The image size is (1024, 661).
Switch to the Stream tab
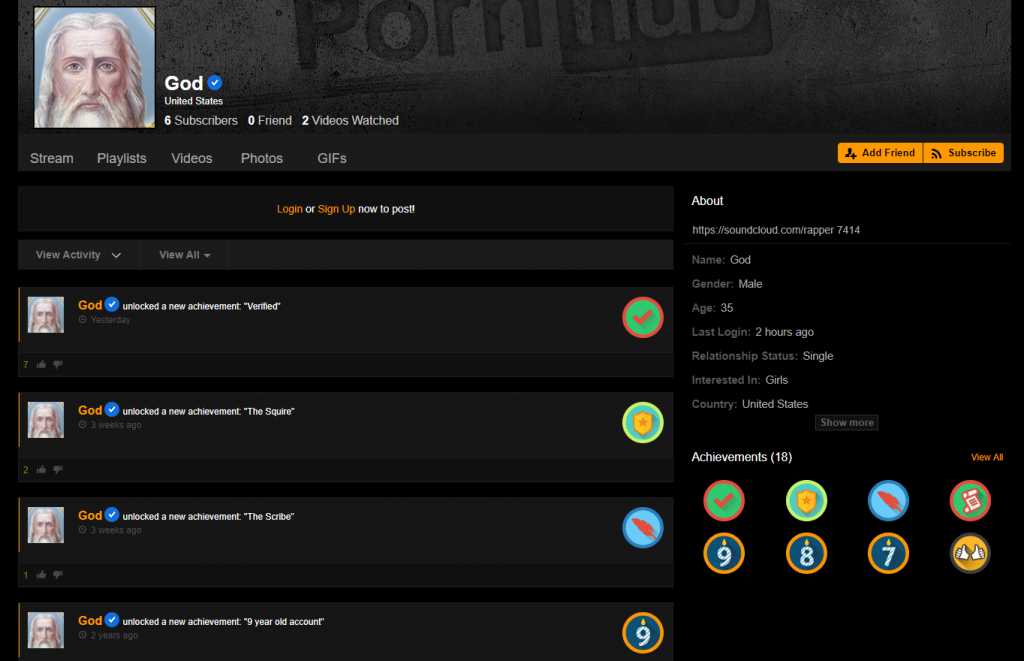pyautogui.click(x=52, y=158)
